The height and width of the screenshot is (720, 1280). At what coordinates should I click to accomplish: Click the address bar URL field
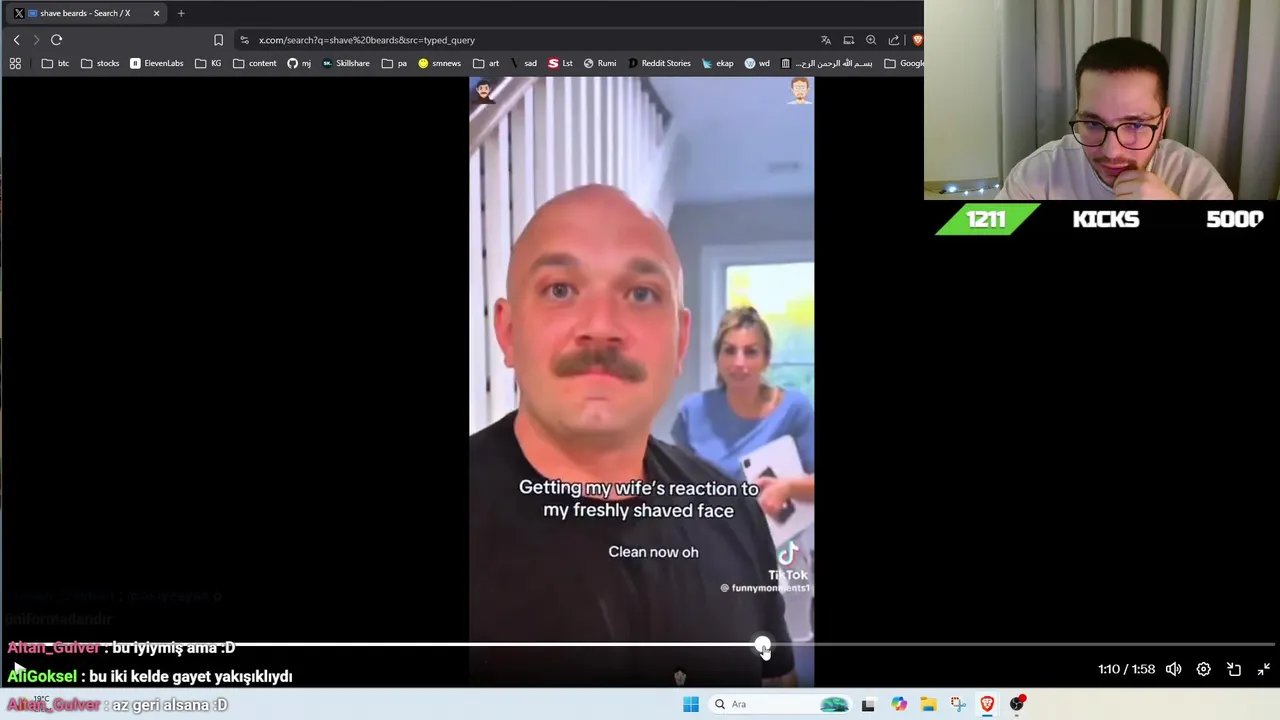[x=530, y=40]
